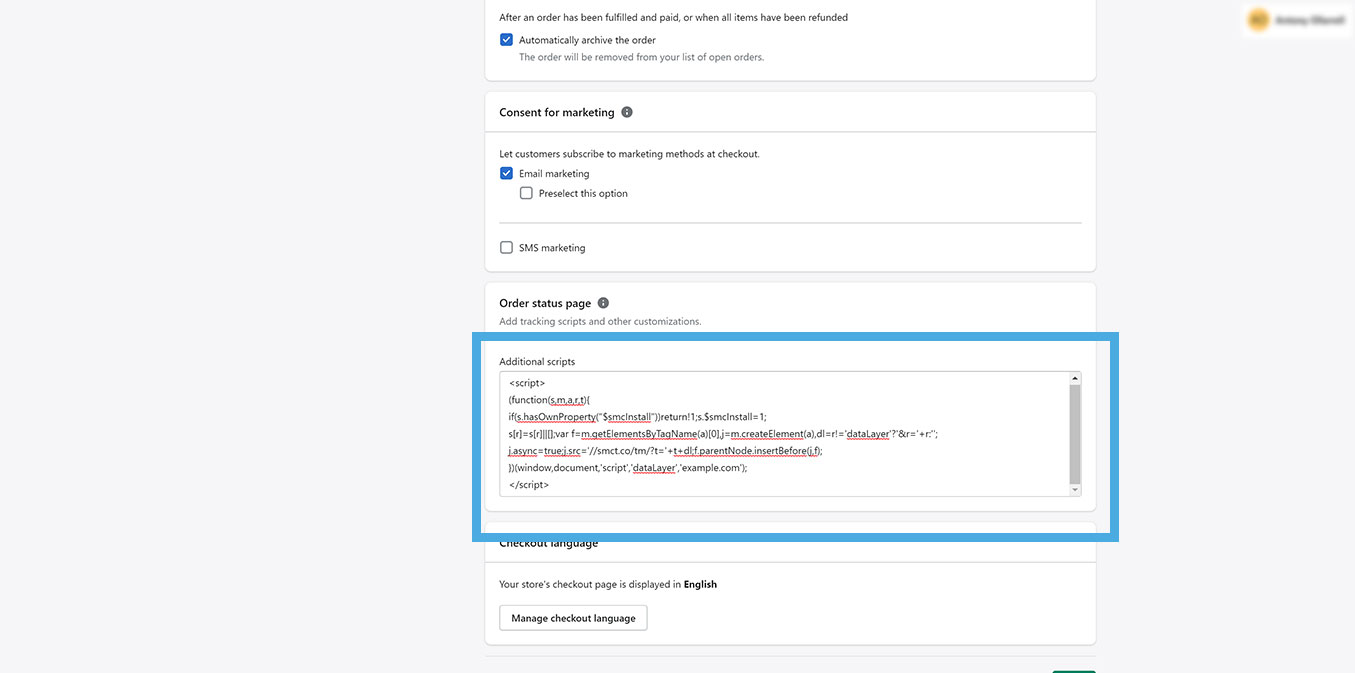1355x673 pixels.
Task: Click the Manage checkout language button
Action: click(x=573, y=618)
